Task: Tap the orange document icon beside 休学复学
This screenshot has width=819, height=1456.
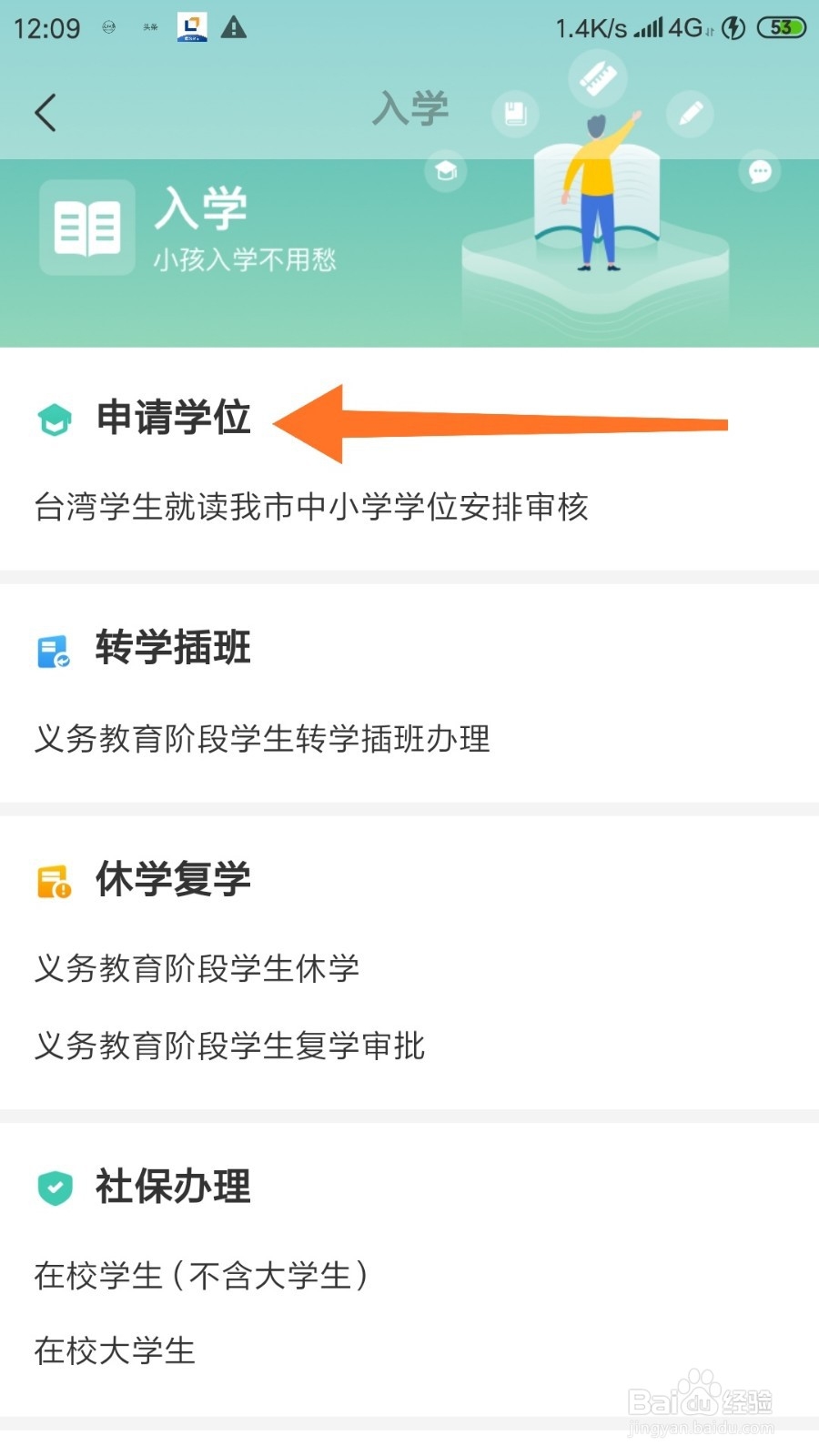Action: click(54, 882)
